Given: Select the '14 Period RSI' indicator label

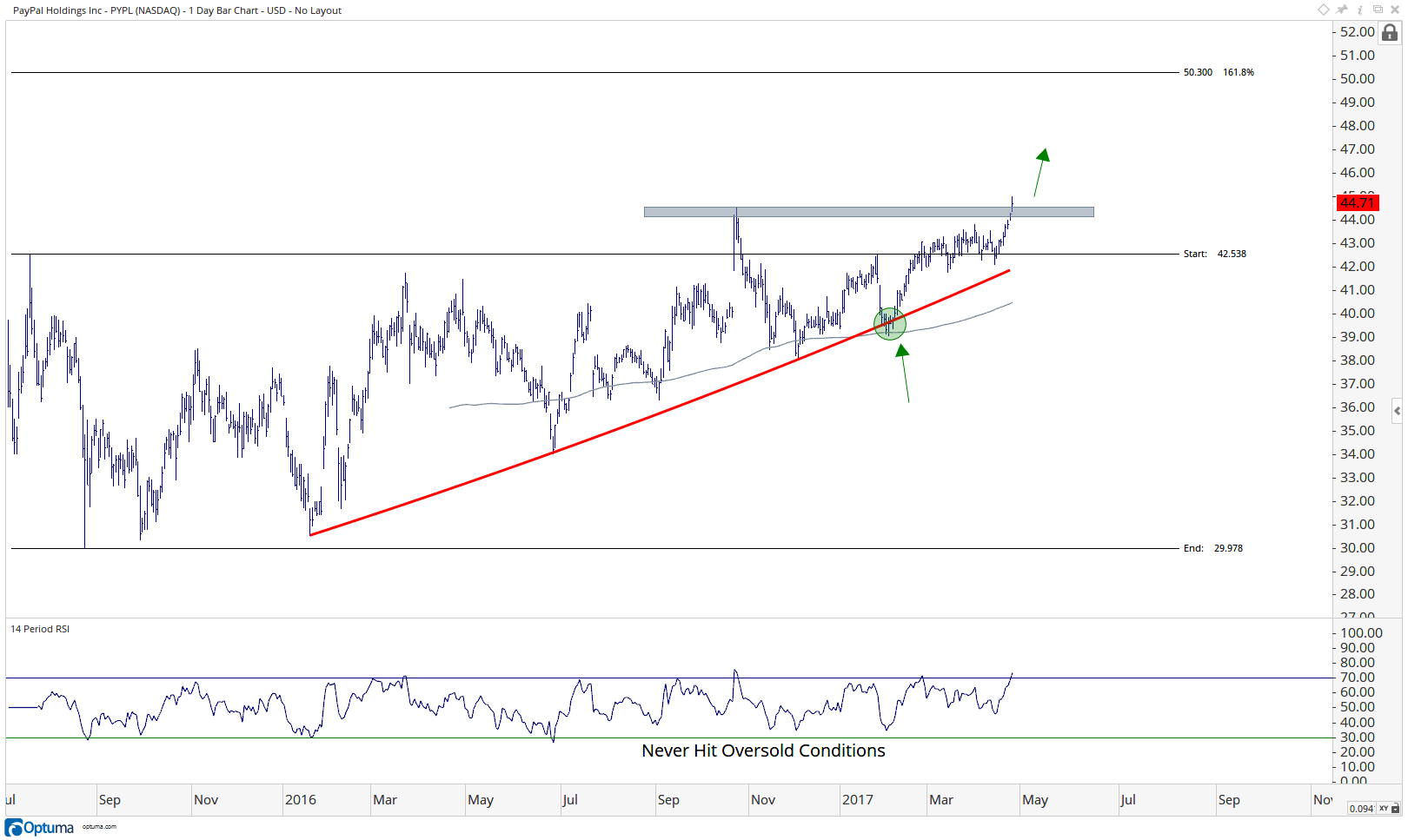Looking at the screenshot, I should tap(40, 629).
